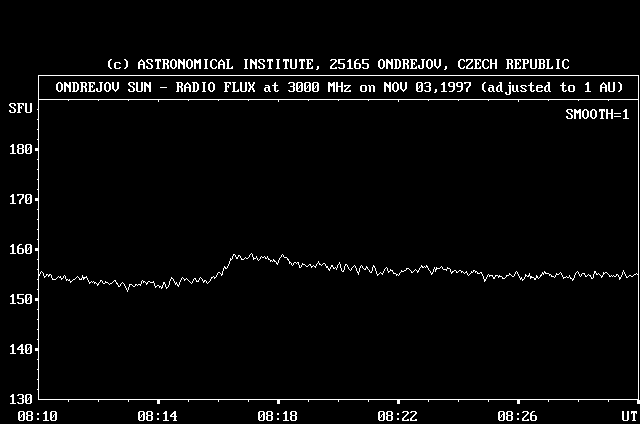Click the 140 flux axis label
Viewport: 640px width, 424px height.
click(19, 350)
